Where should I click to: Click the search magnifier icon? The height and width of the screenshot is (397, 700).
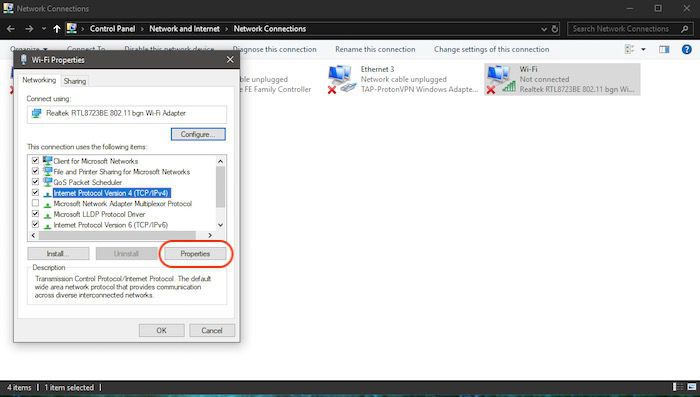click(x=684, y=29)
